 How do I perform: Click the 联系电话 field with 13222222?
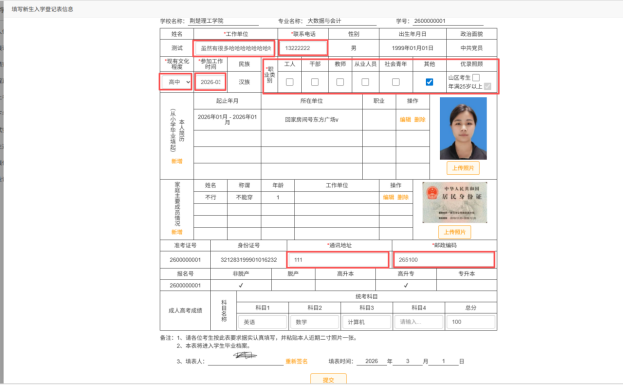303,48
